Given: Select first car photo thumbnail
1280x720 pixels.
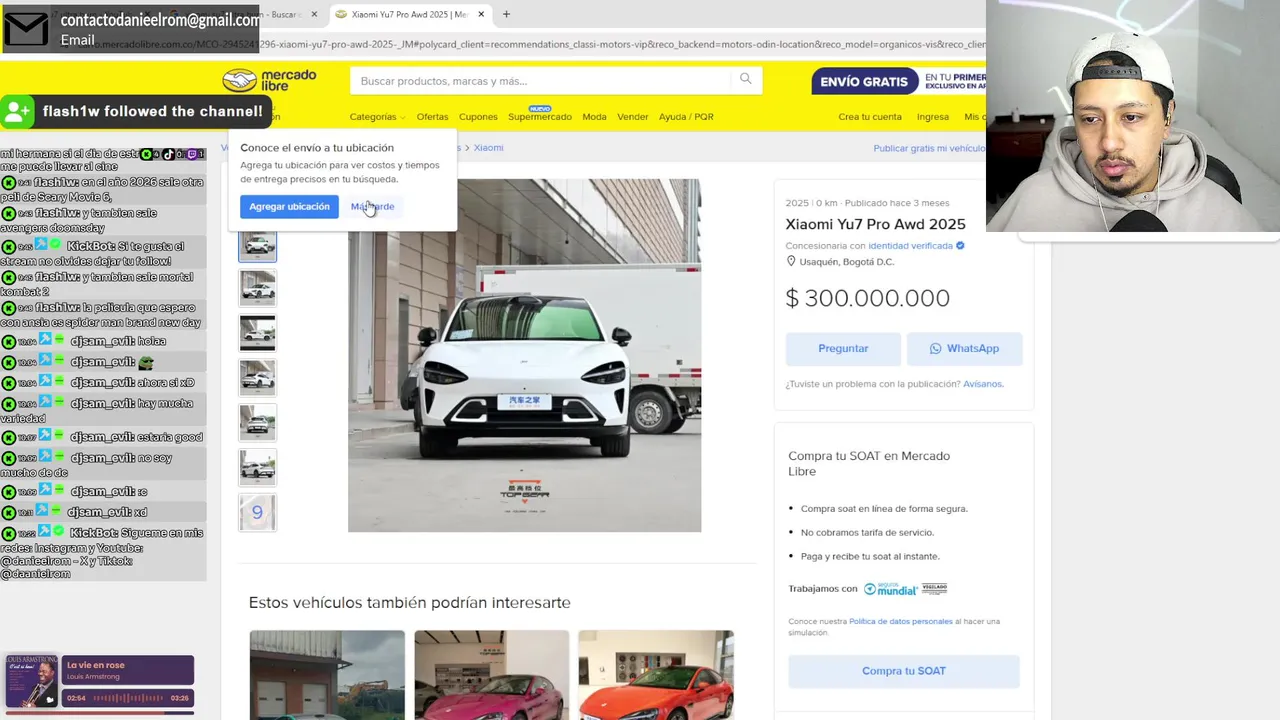Looking at the screenshot, I should 257,244.
